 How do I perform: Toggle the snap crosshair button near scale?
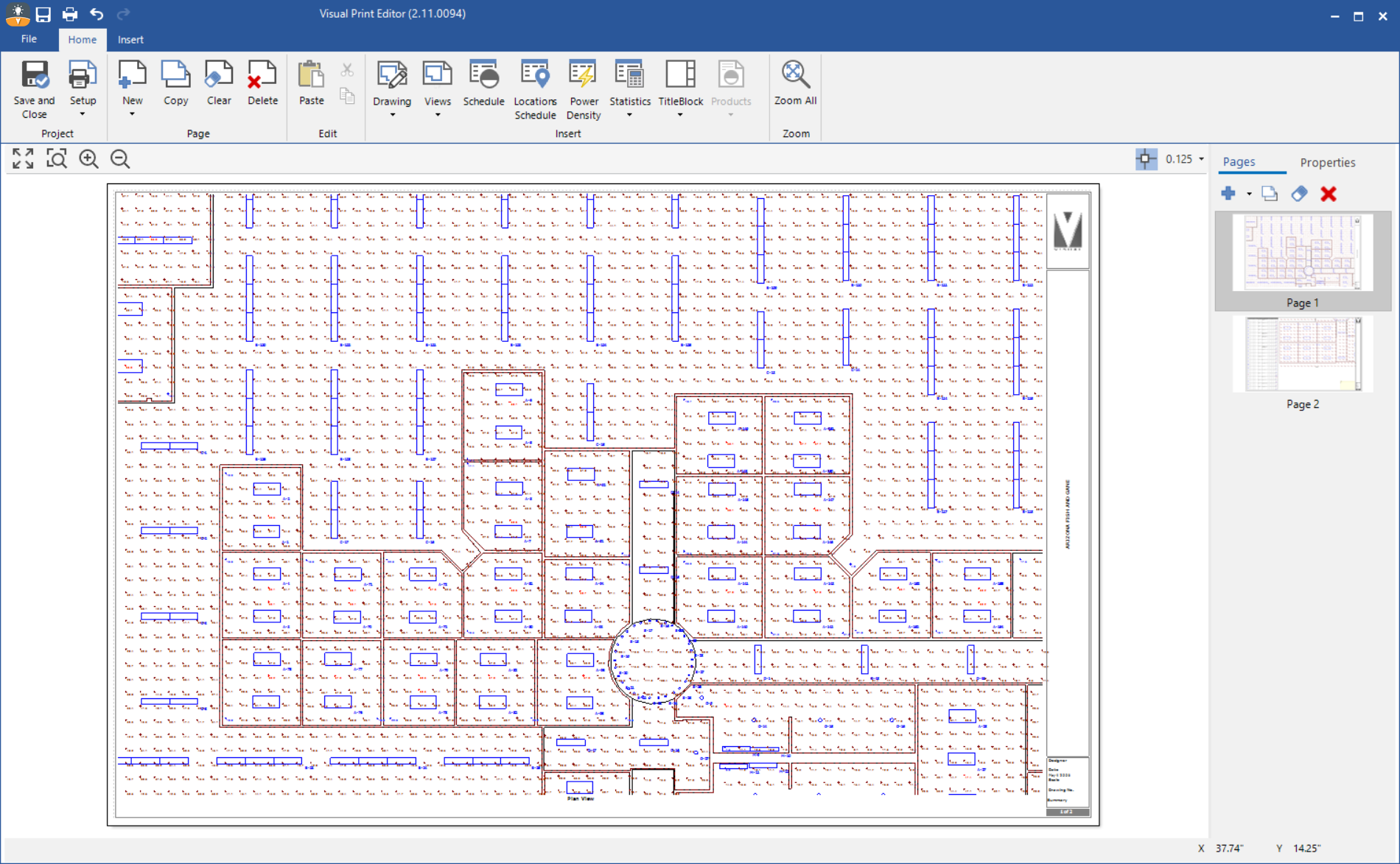click(x=1146, y=159)
